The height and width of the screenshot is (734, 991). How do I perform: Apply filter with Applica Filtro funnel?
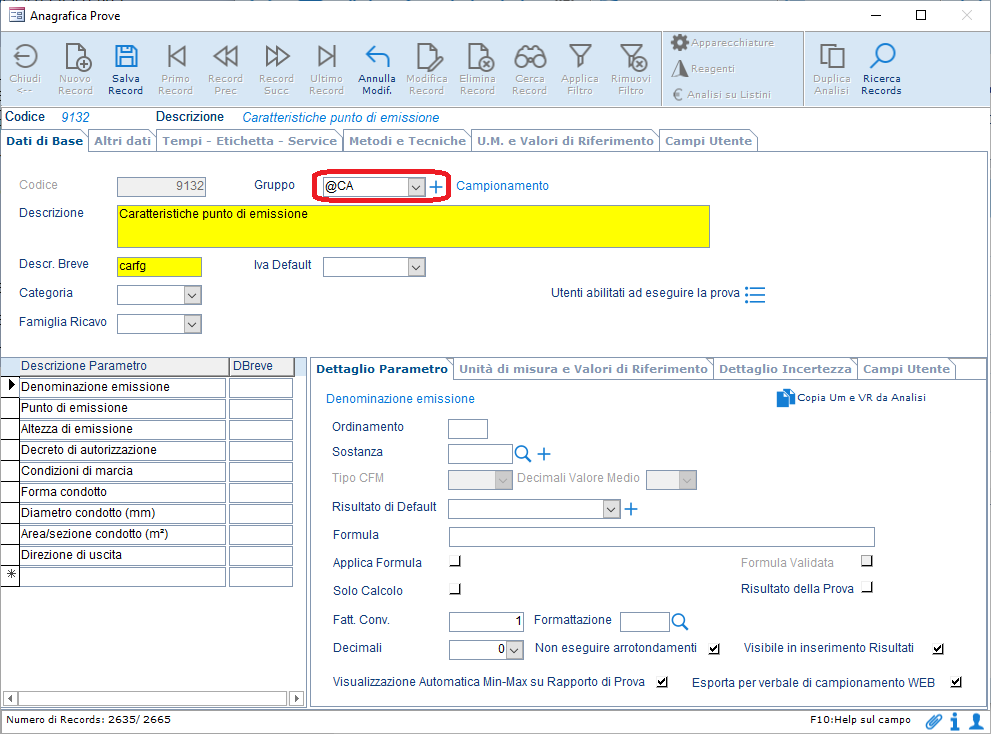coord(580,69)
